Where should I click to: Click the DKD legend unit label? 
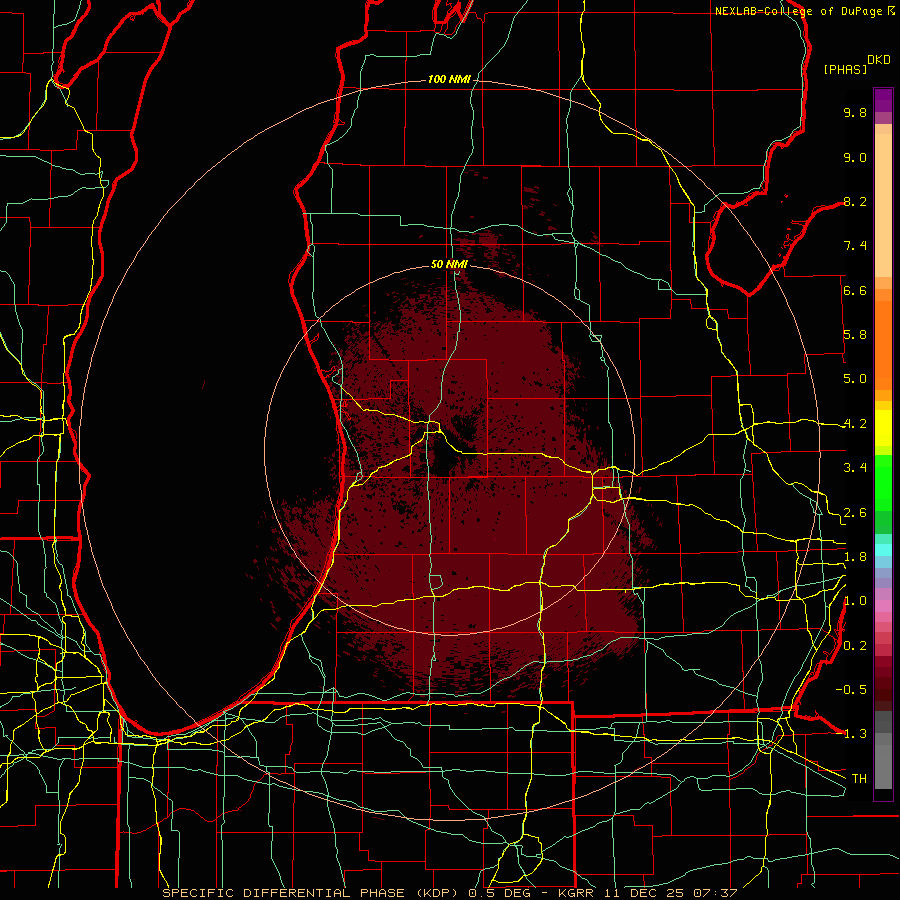(x=879, y=60)
